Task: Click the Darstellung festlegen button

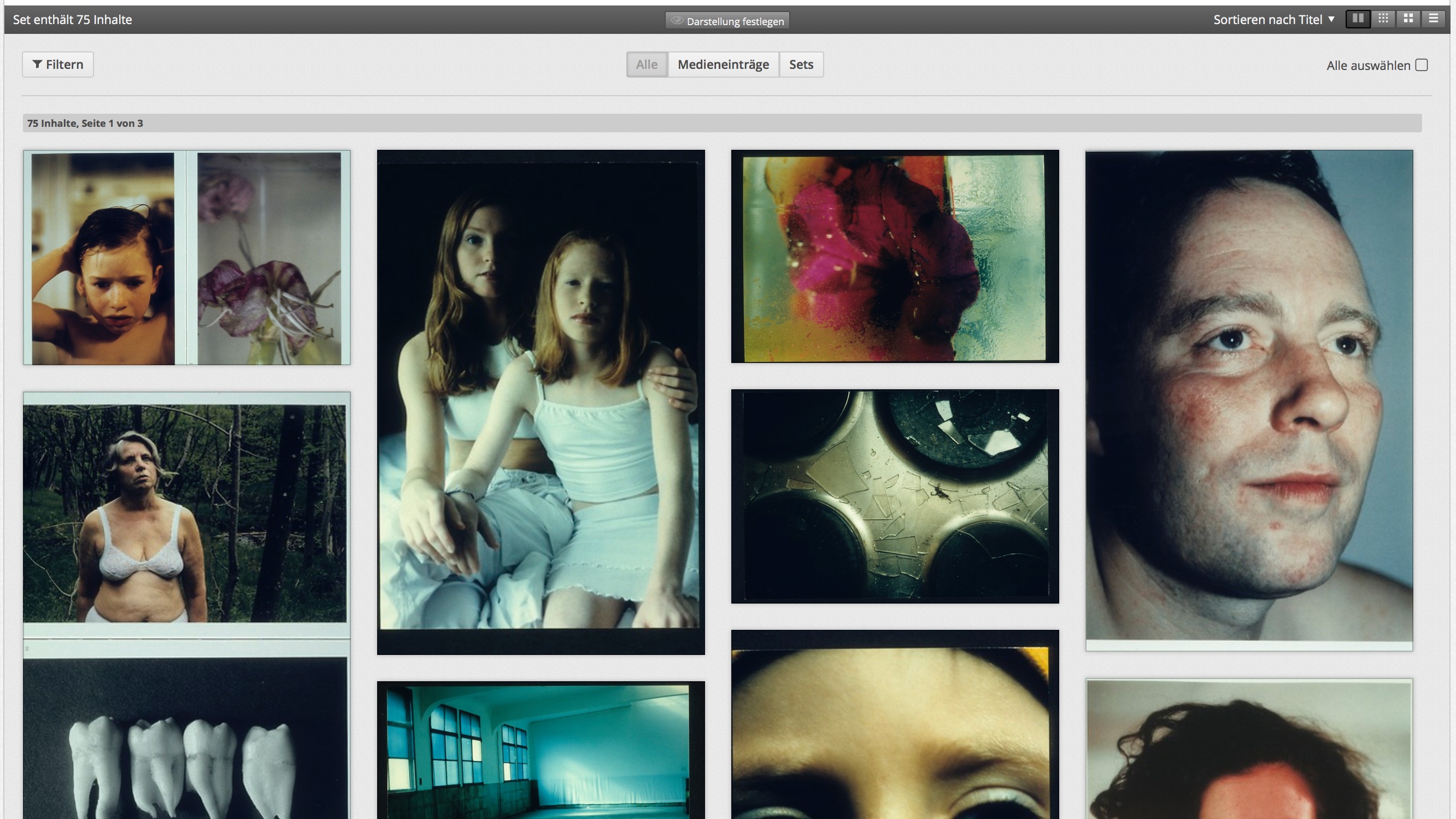Action: point(727,21)
